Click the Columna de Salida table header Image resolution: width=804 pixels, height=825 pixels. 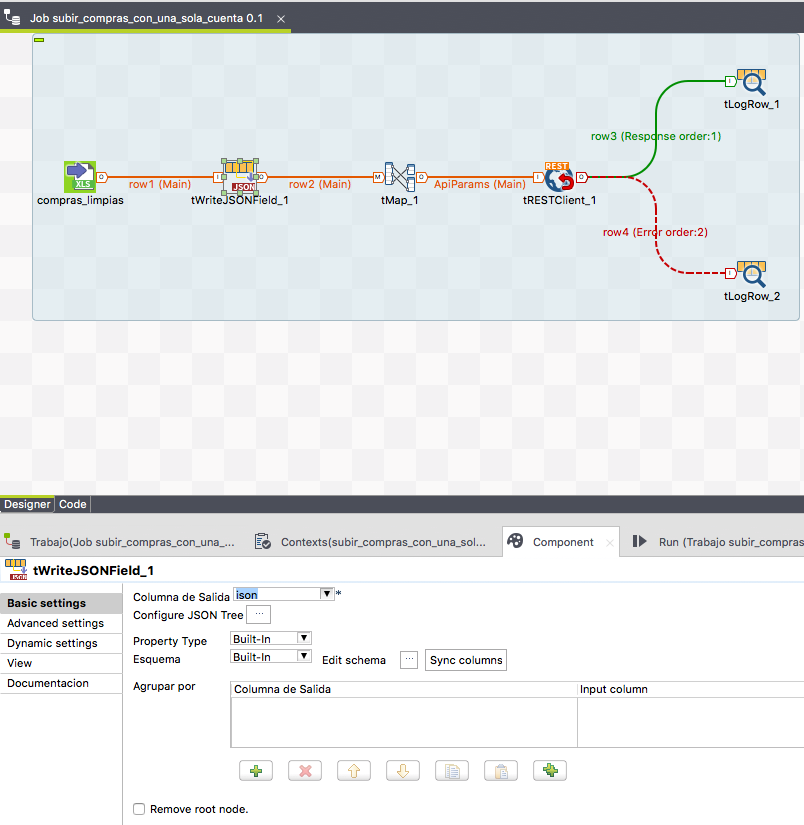(x=404, y=689)
